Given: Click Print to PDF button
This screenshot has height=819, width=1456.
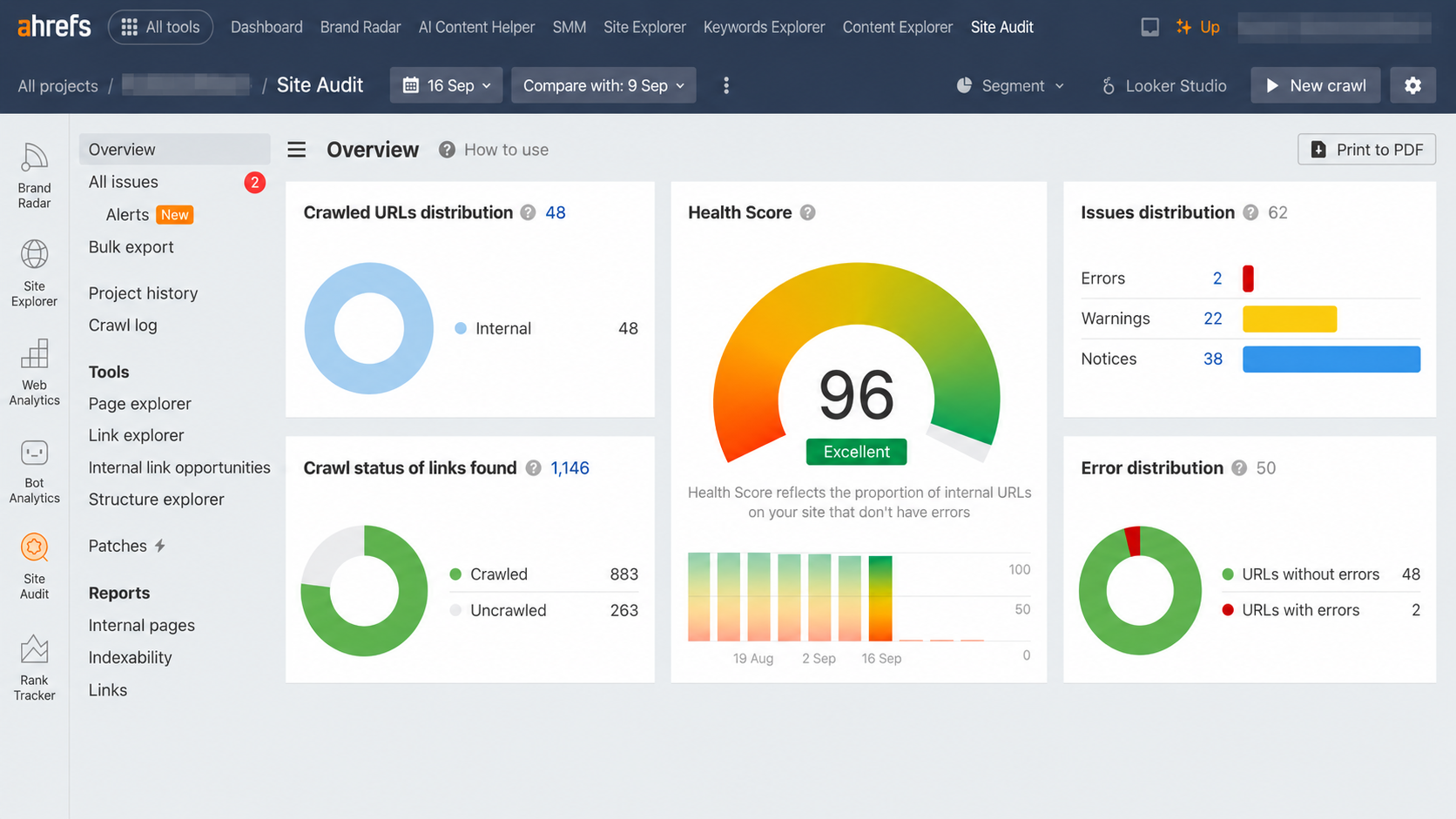Looking at the screenshot, I should pos(1366,150).
